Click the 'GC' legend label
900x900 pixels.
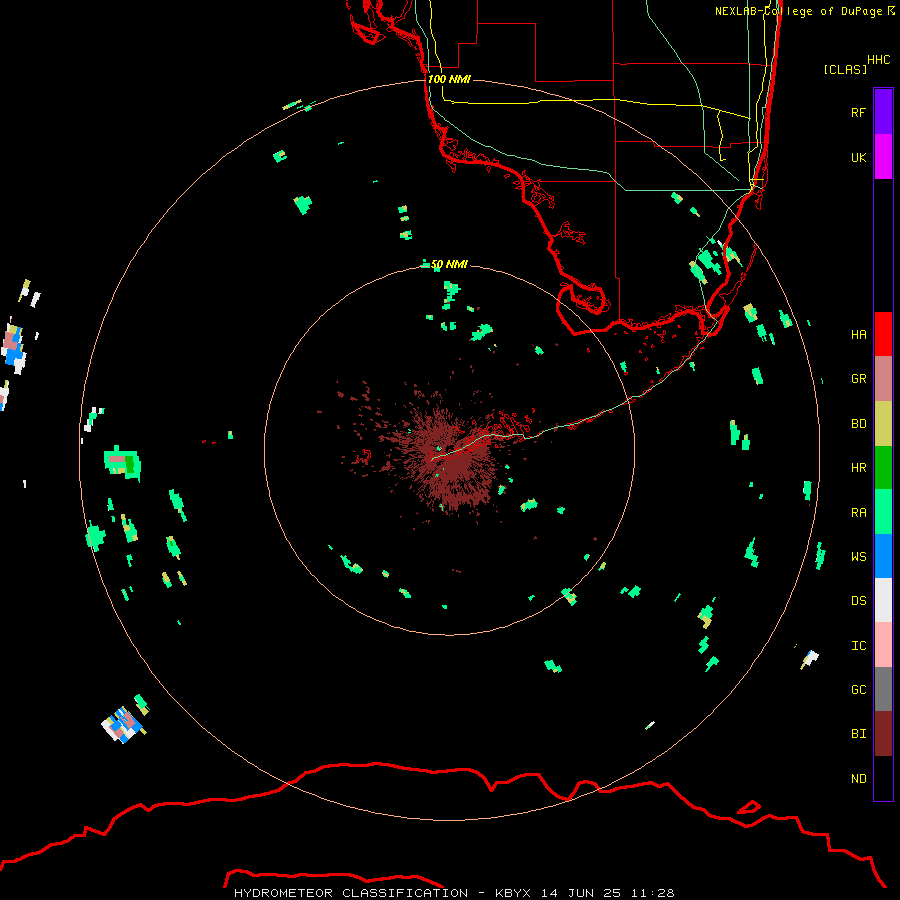(859, 690)
